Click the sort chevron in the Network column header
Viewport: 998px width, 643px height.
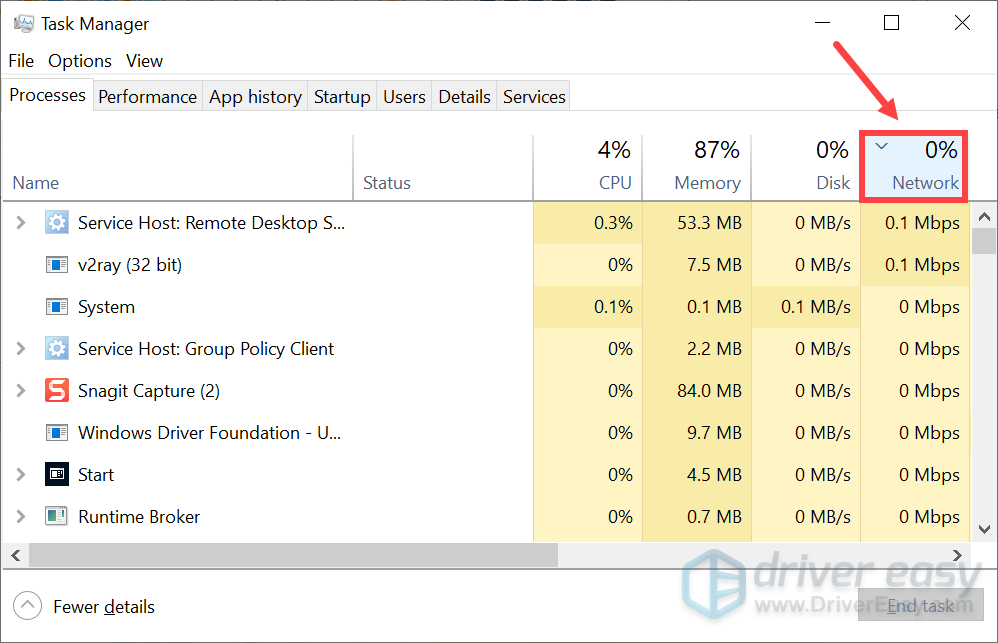(882, 146)
